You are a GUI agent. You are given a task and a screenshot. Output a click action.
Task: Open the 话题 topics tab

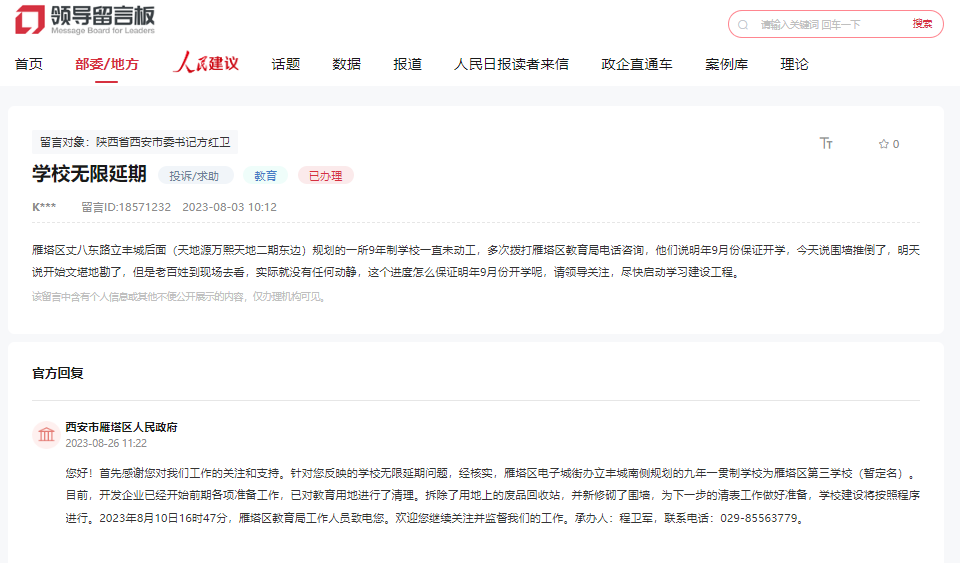286,64
